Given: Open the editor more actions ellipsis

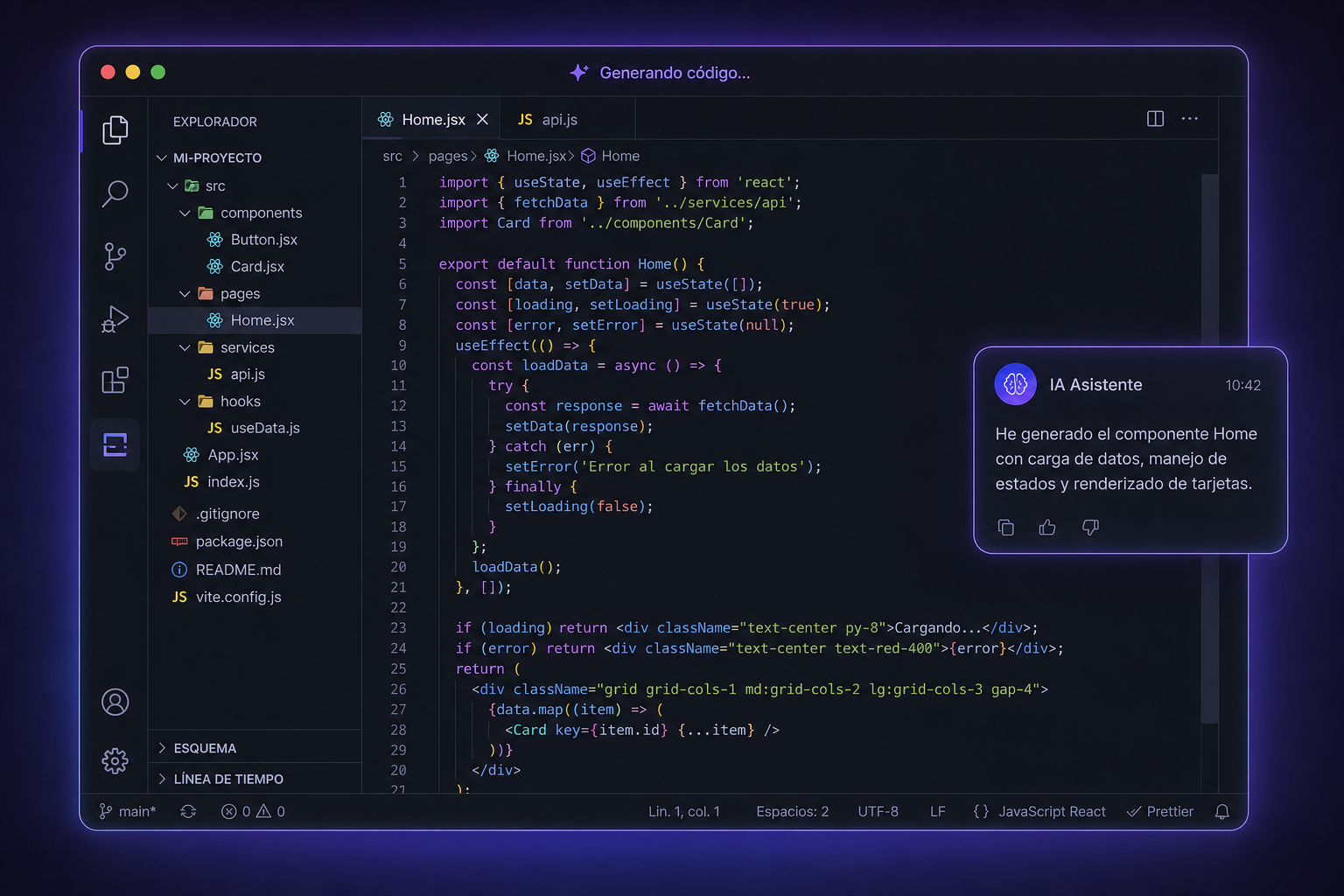Looking at the screenshot, I should coord(1189,119).
